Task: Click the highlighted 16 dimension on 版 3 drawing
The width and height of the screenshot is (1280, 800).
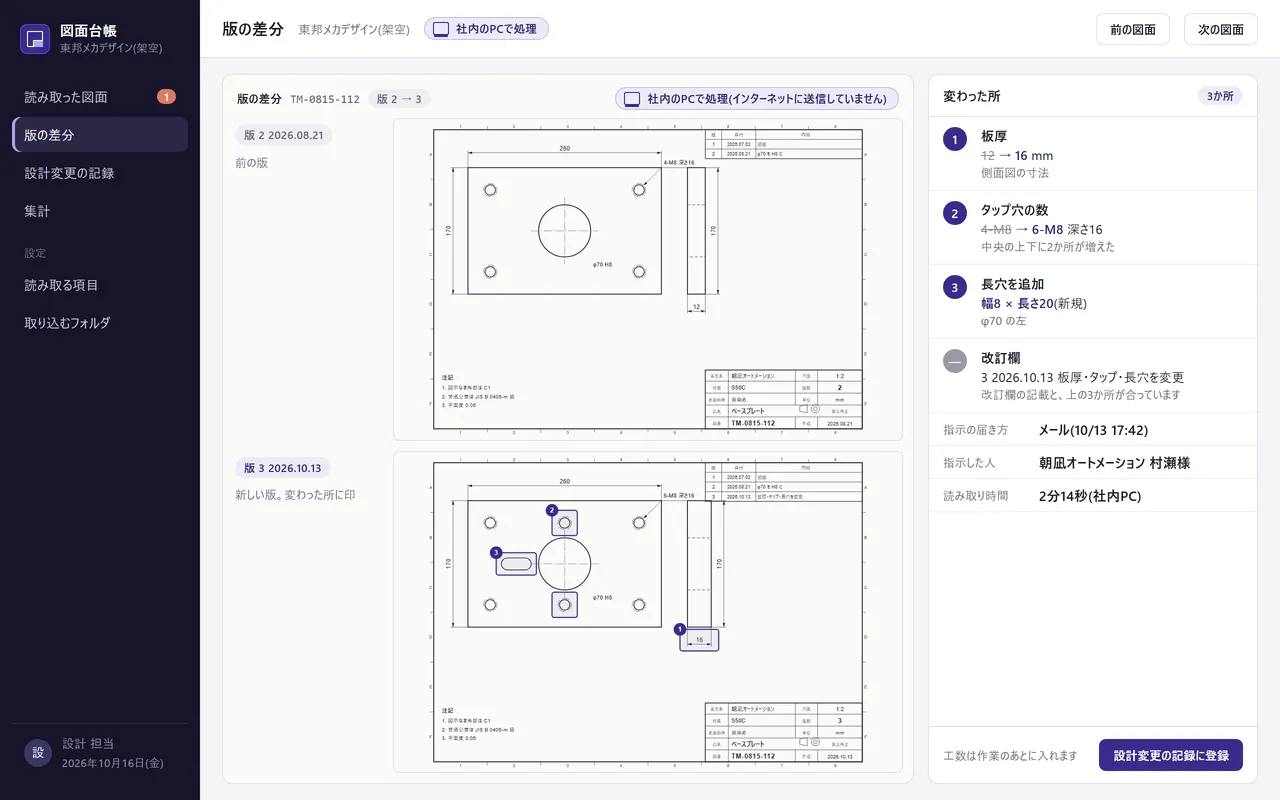Action: 699,640
